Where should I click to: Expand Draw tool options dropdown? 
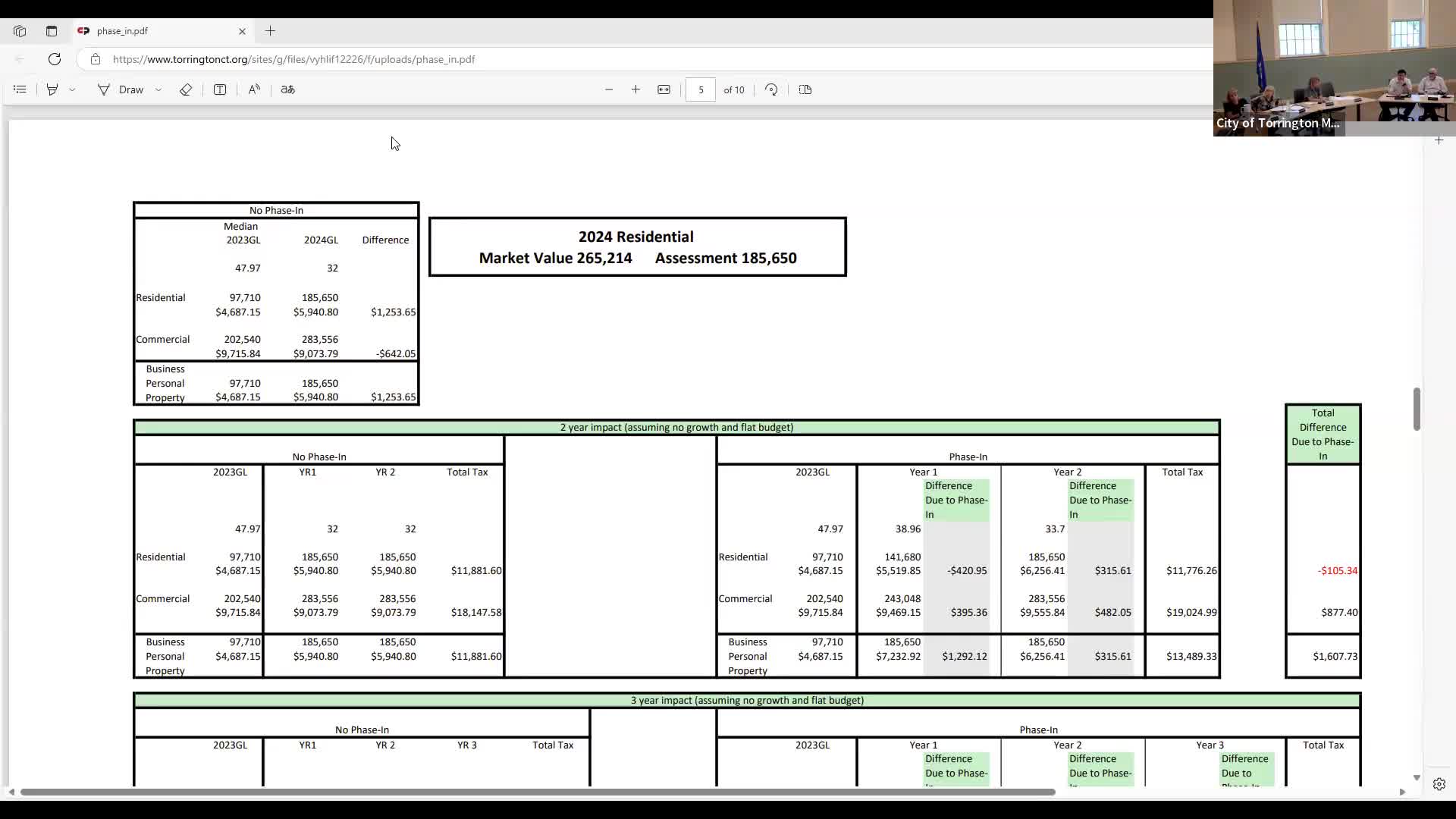click(158, 89)
